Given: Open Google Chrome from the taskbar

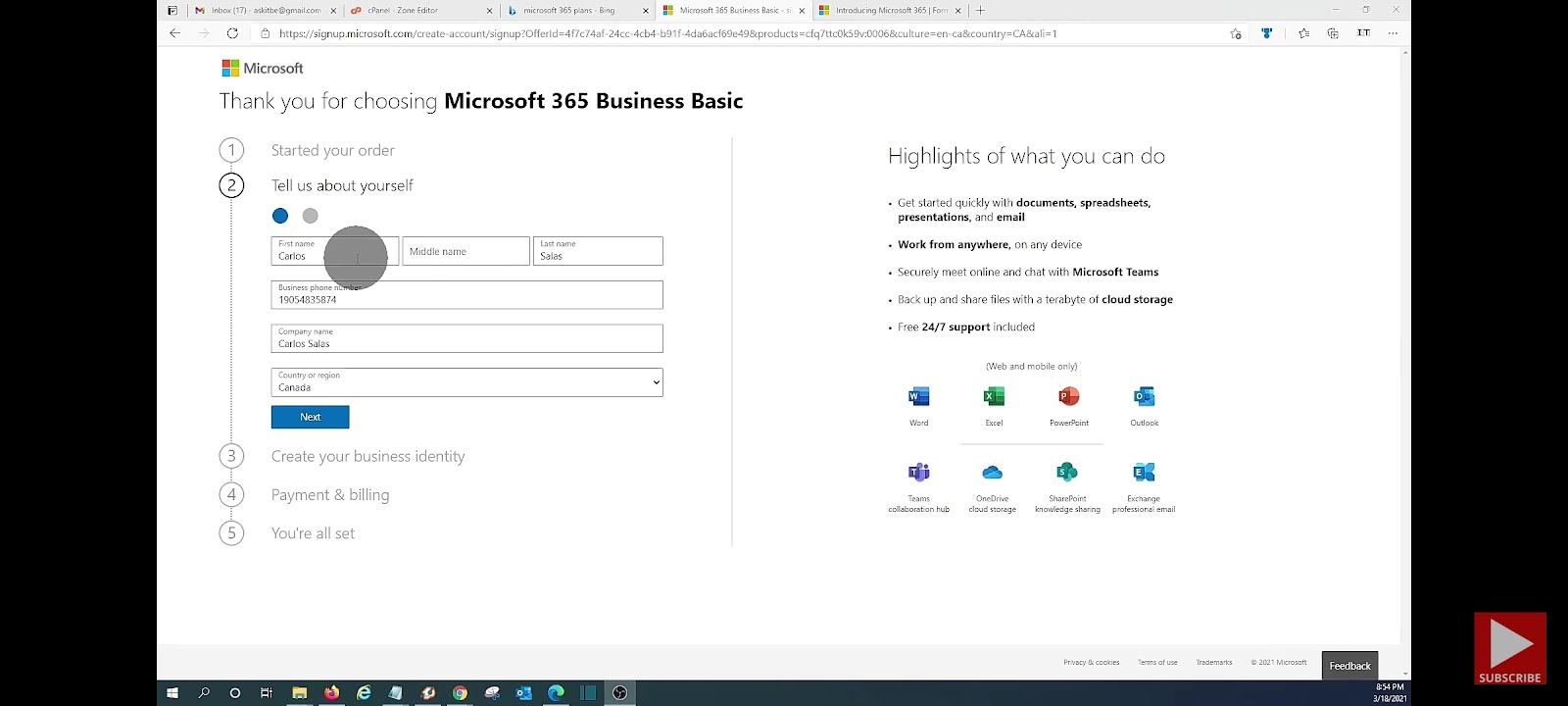Looking at the screenshot, I should point(460,693).
